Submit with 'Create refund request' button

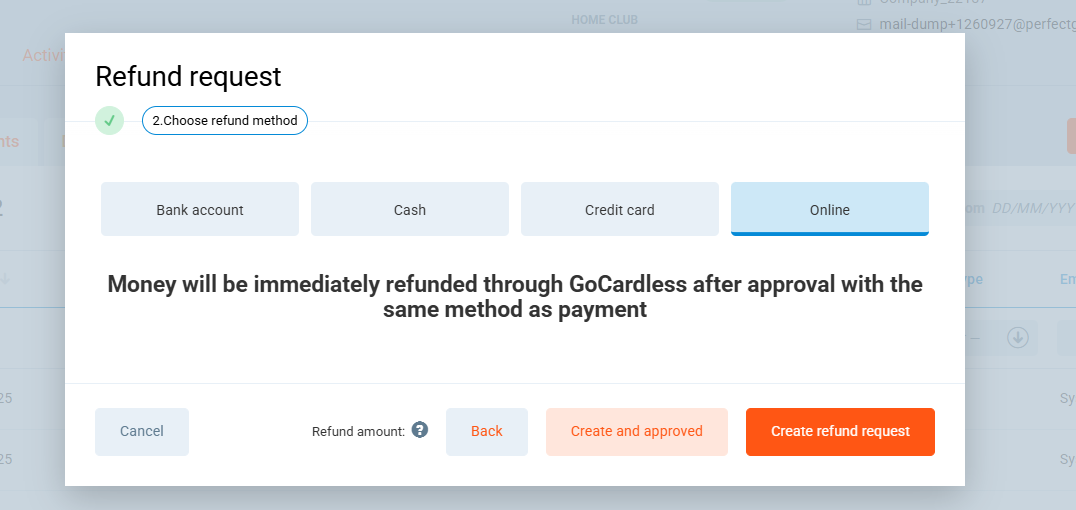click(x=840, y=432)
